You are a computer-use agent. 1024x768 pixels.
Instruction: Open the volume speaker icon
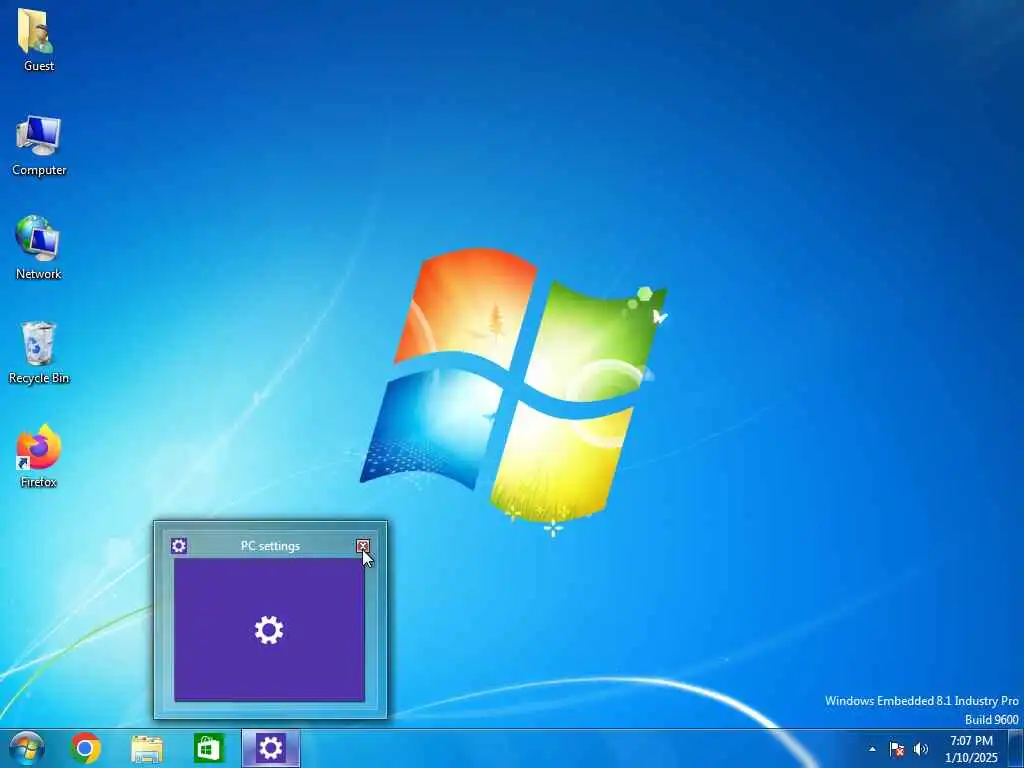(921, 749)
